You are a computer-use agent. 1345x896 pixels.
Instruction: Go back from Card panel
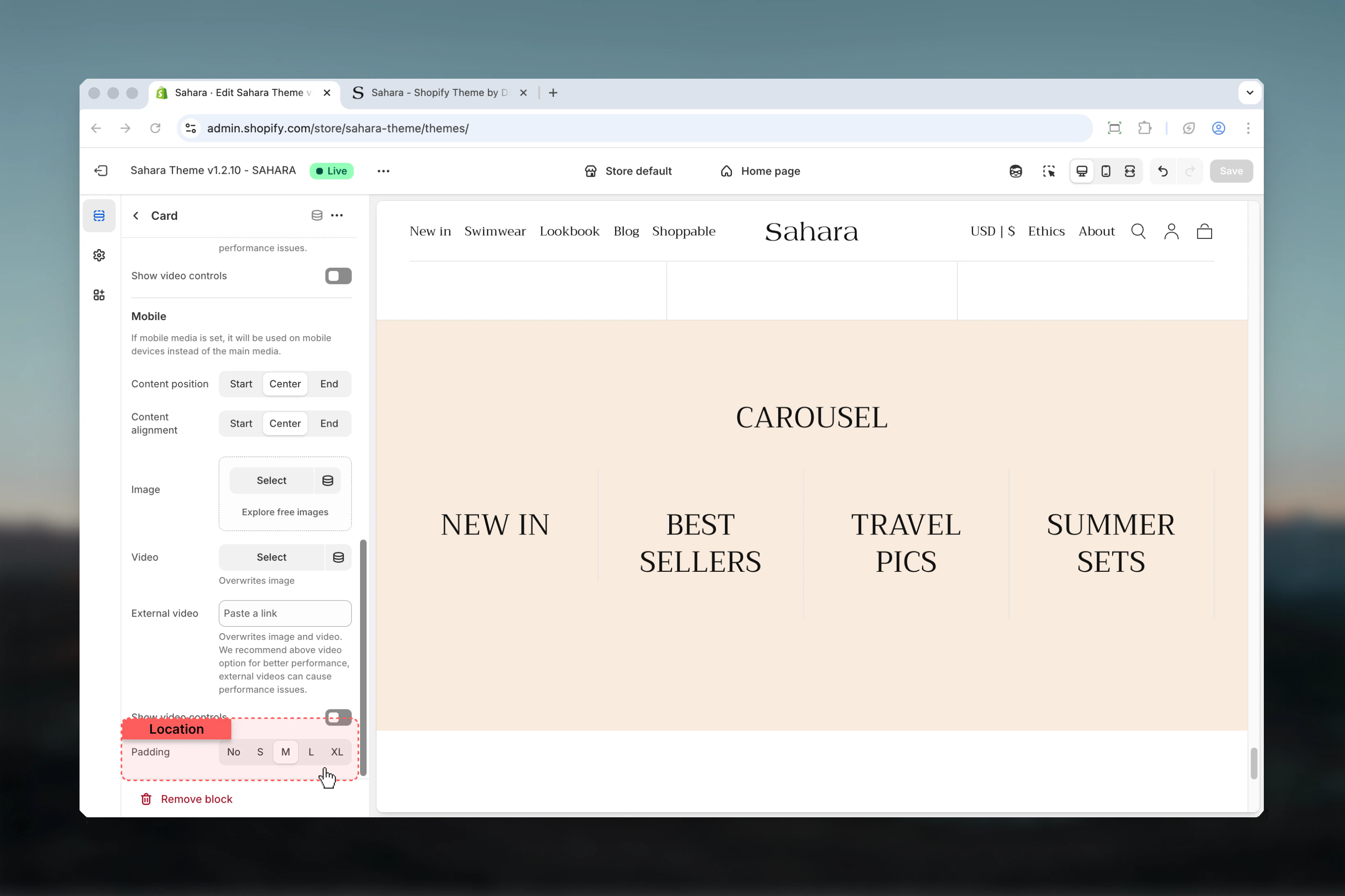[136, 216]
